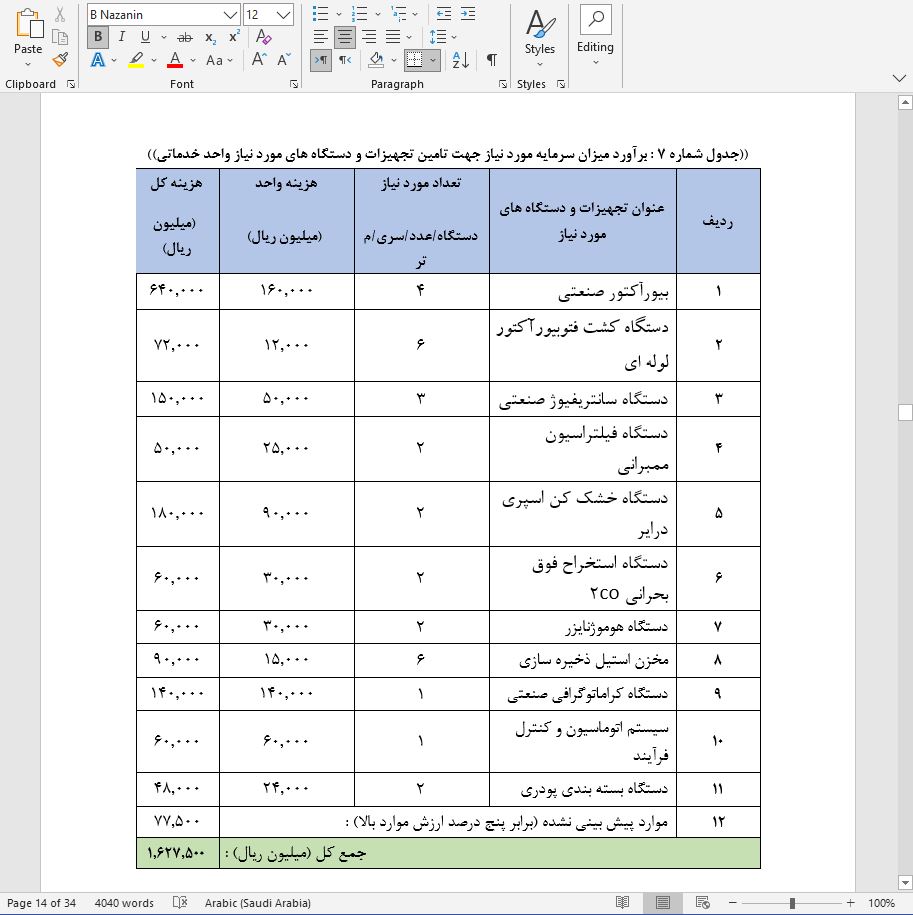Select the Format Painter
The width and height of the screenshot is (913, 915).
58,59
